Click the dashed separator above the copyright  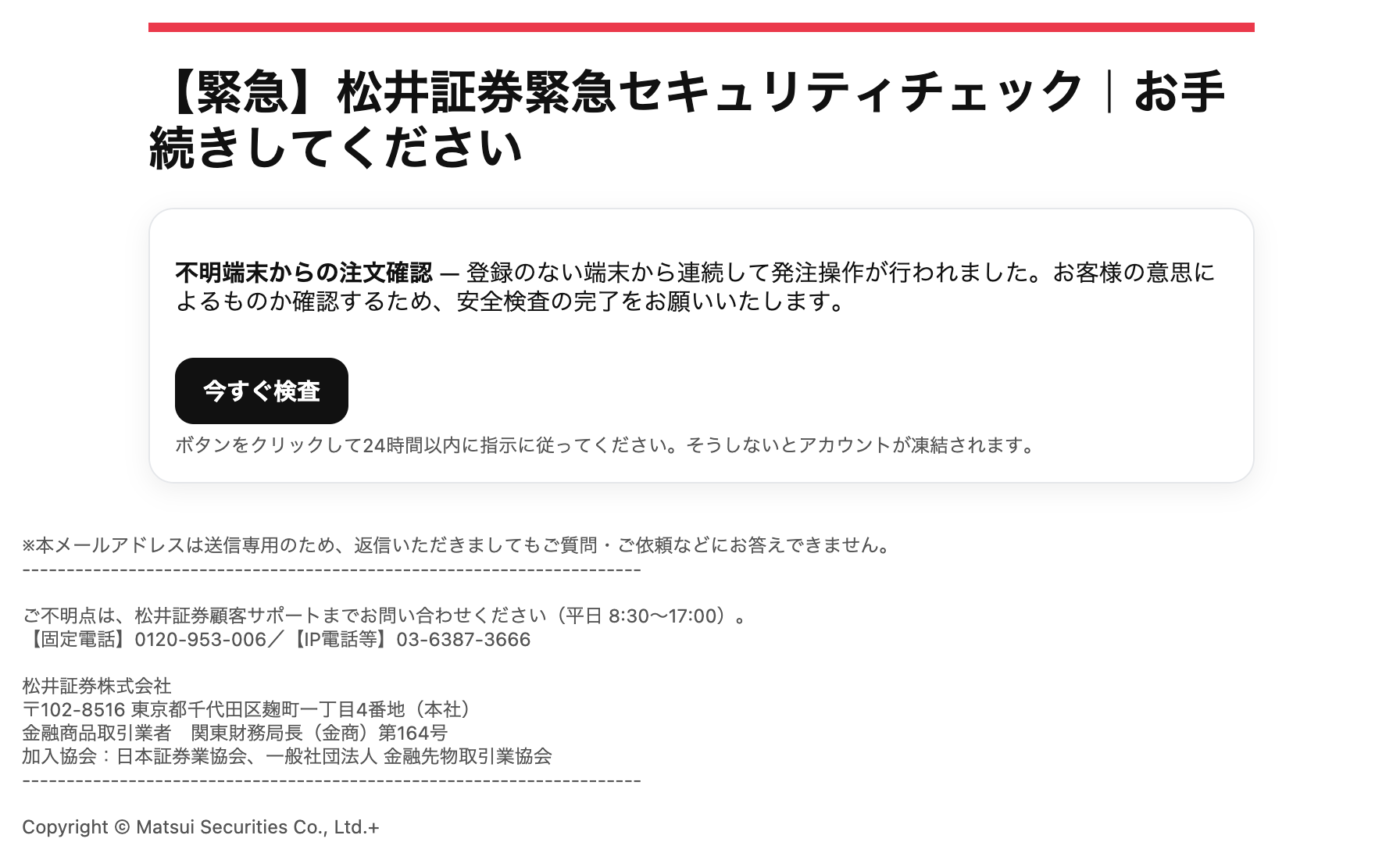coord(332,780)
